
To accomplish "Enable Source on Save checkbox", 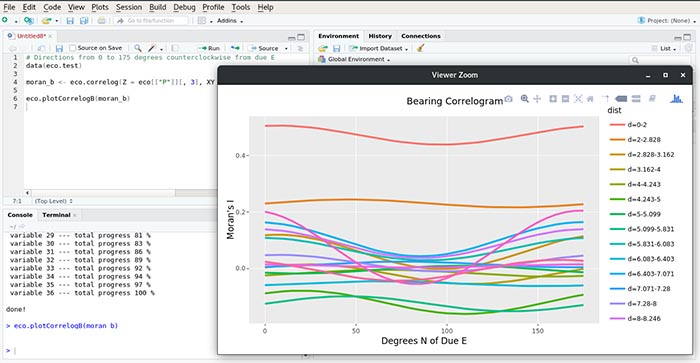I will 73,48.
